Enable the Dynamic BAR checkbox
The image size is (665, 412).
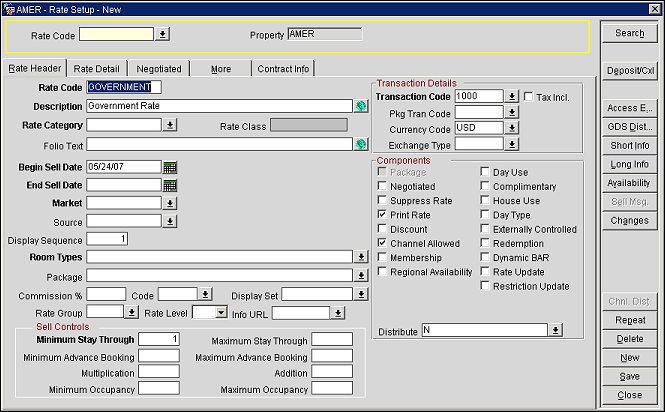pyautogui.click(x=485, y=257)
